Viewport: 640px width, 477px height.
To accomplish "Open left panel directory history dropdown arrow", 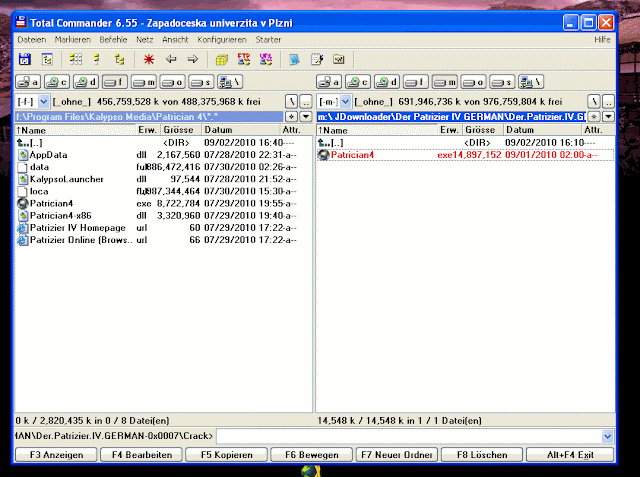I will (306, 117).
